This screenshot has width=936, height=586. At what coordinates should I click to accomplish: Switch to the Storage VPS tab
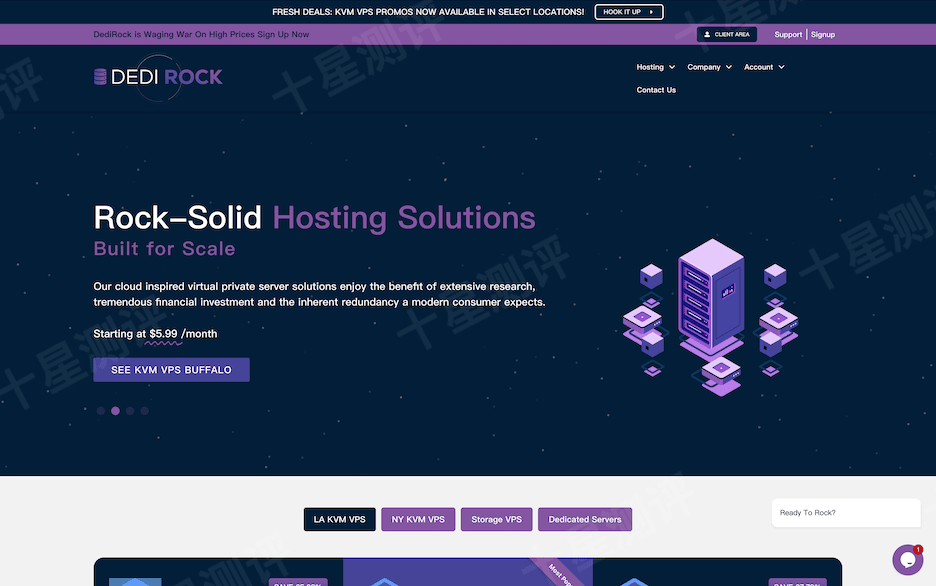pyautogui.click(x=496, y=519)
